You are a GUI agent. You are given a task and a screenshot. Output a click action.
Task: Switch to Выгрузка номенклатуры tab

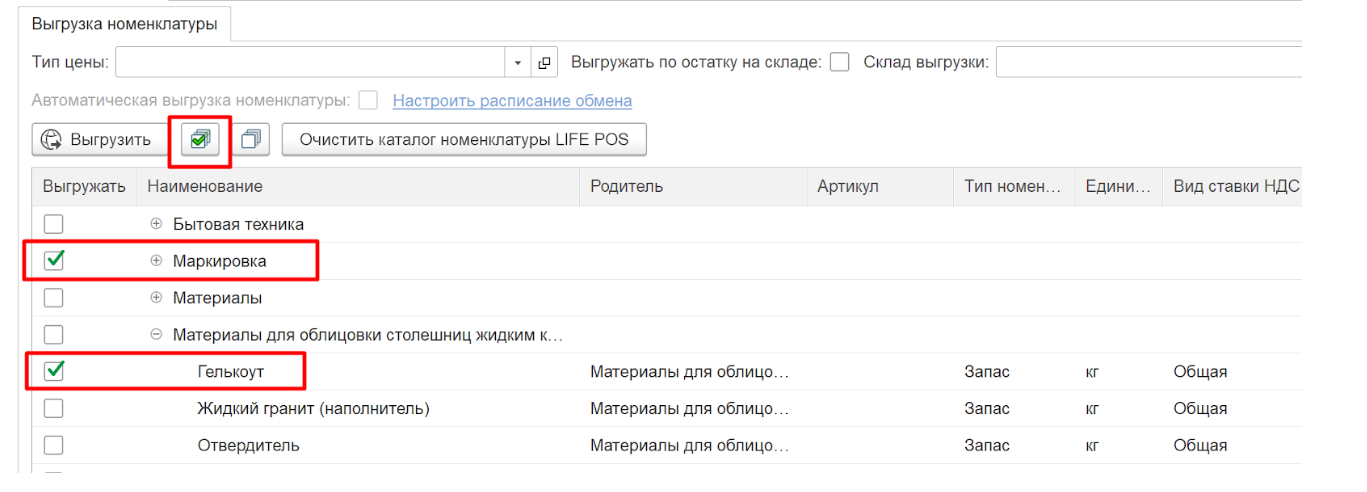[x=125, y=24]
